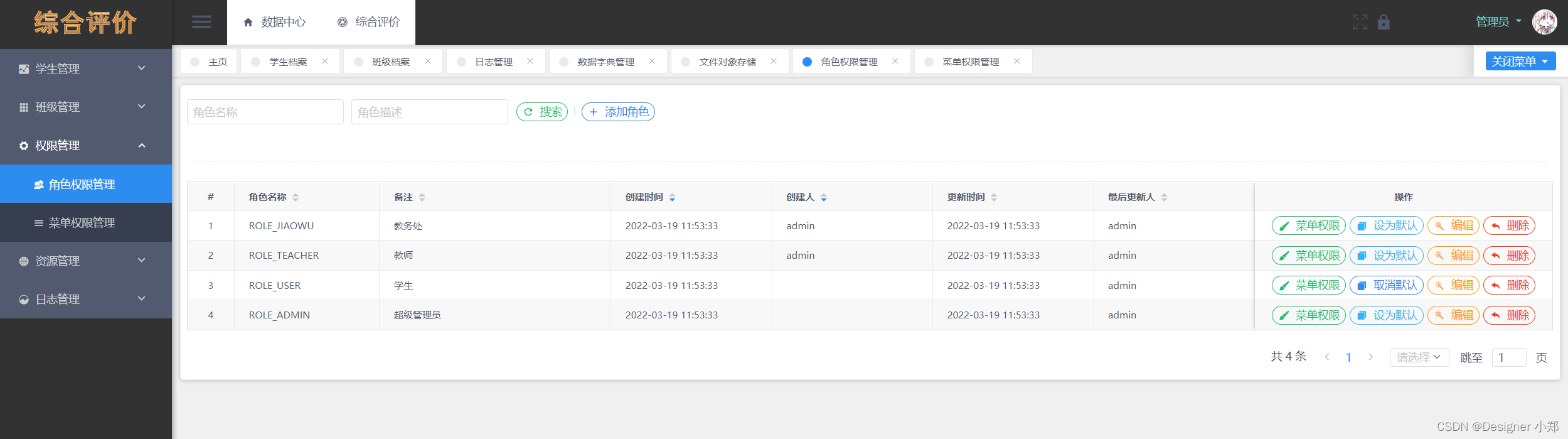Go to next page arrow
Image resolution: width=1568 pixels, height=439 pixels.
point(1371,357)
